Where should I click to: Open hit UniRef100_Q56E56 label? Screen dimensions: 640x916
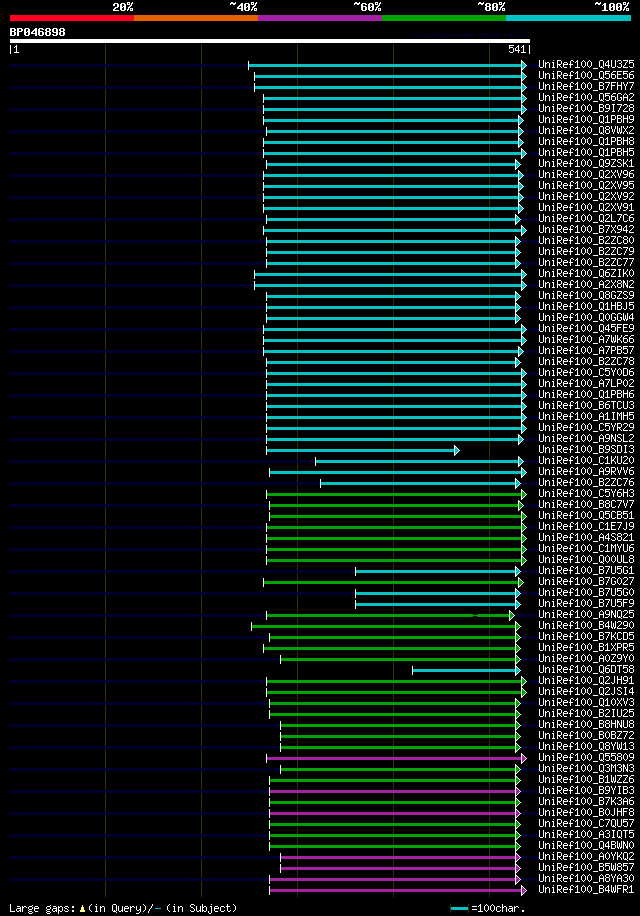coord(586,75)
